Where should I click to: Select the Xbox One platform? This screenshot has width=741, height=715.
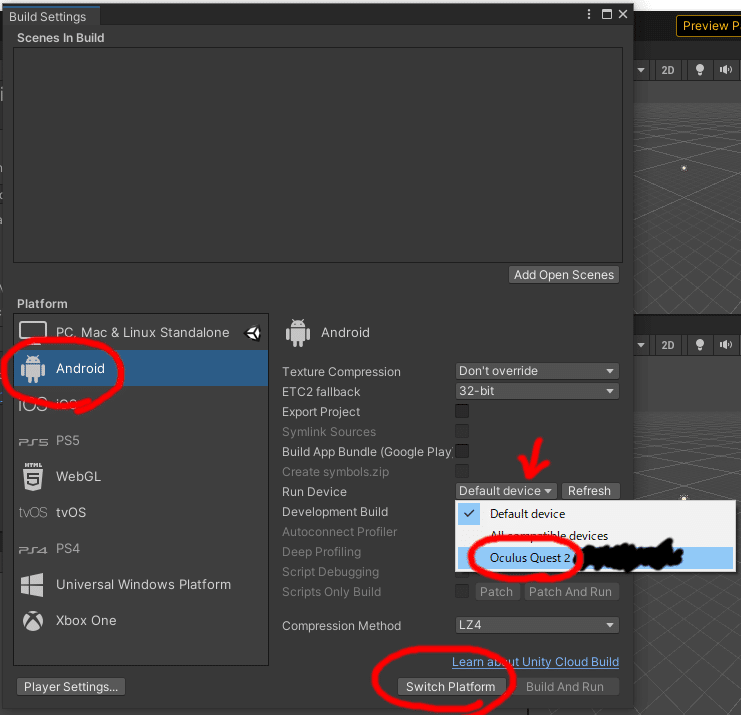[141, 620]
